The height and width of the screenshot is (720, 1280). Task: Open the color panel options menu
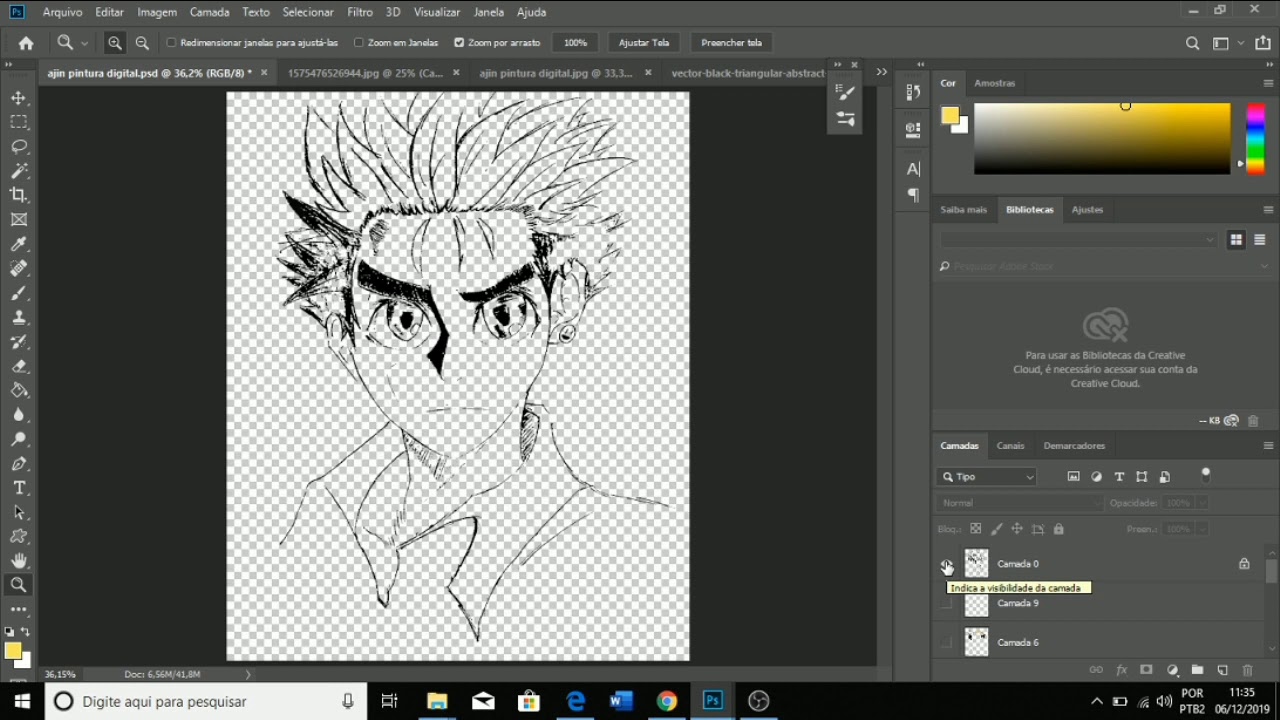[x=1268, y=83]
